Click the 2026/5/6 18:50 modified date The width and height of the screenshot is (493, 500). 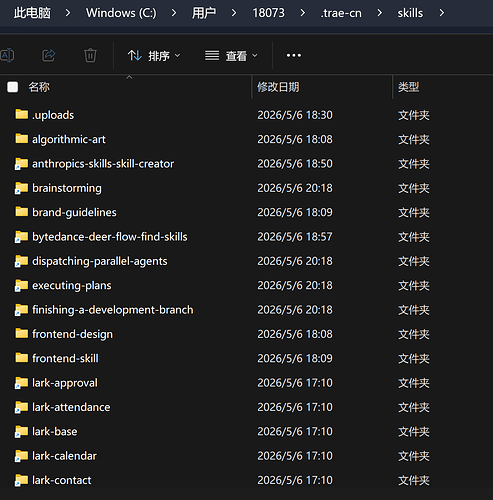tap(295, 164)
